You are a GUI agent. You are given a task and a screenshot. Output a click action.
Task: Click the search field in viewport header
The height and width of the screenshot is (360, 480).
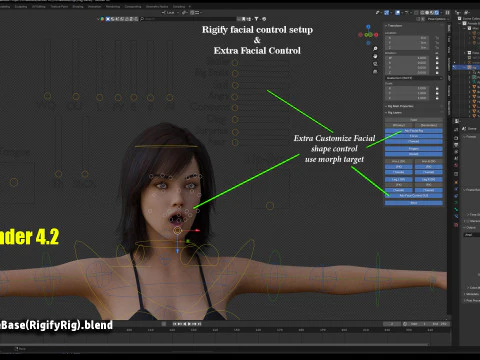188,19
